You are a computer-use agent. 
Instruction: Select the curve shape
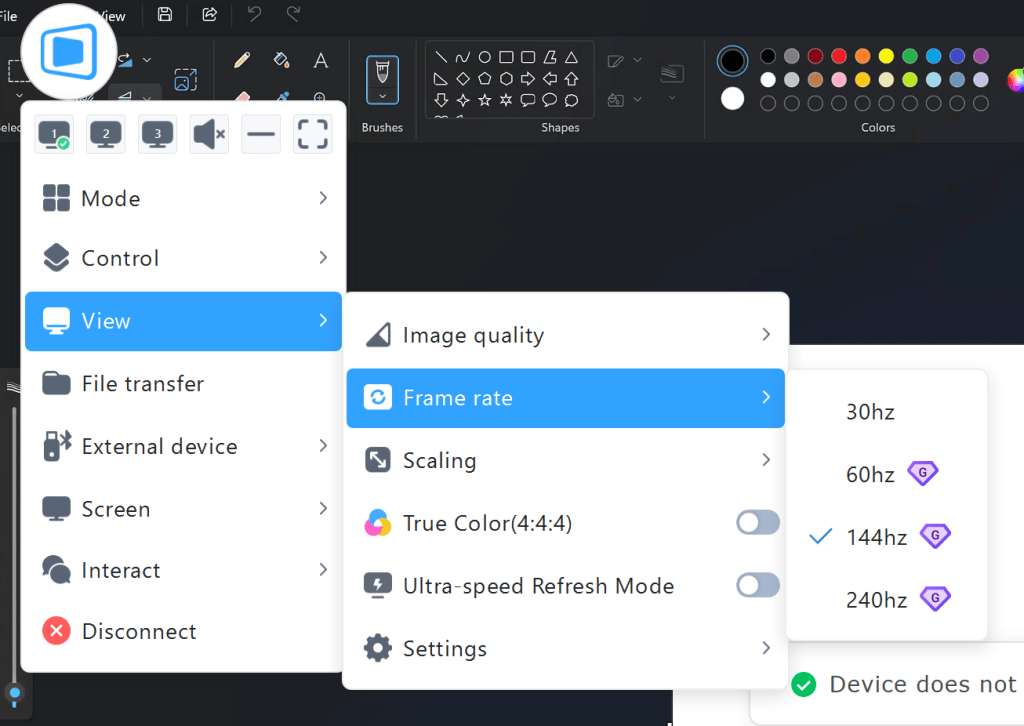click(463, 57)
